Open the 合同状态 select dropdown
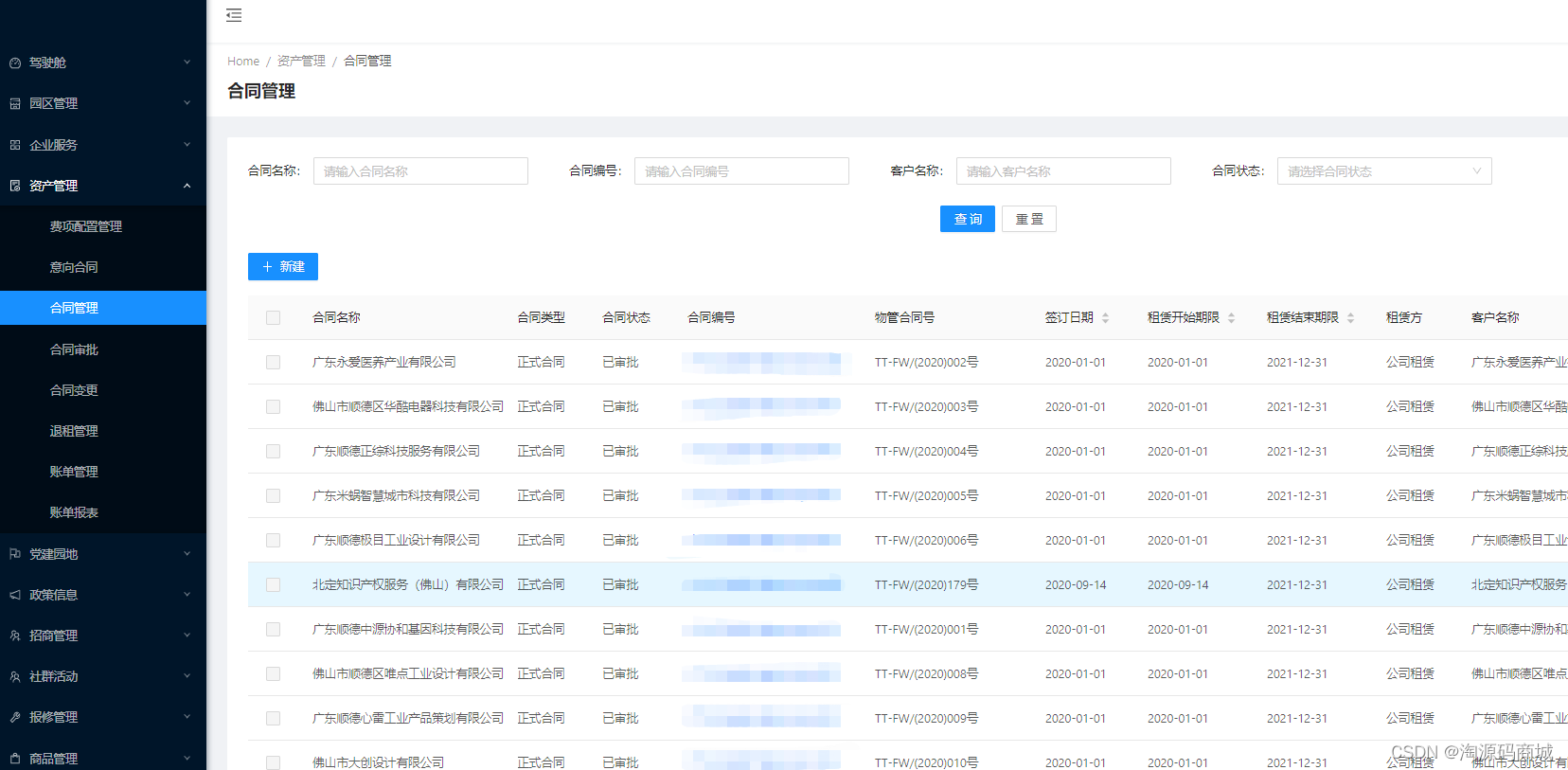 tap(1384, 171)
